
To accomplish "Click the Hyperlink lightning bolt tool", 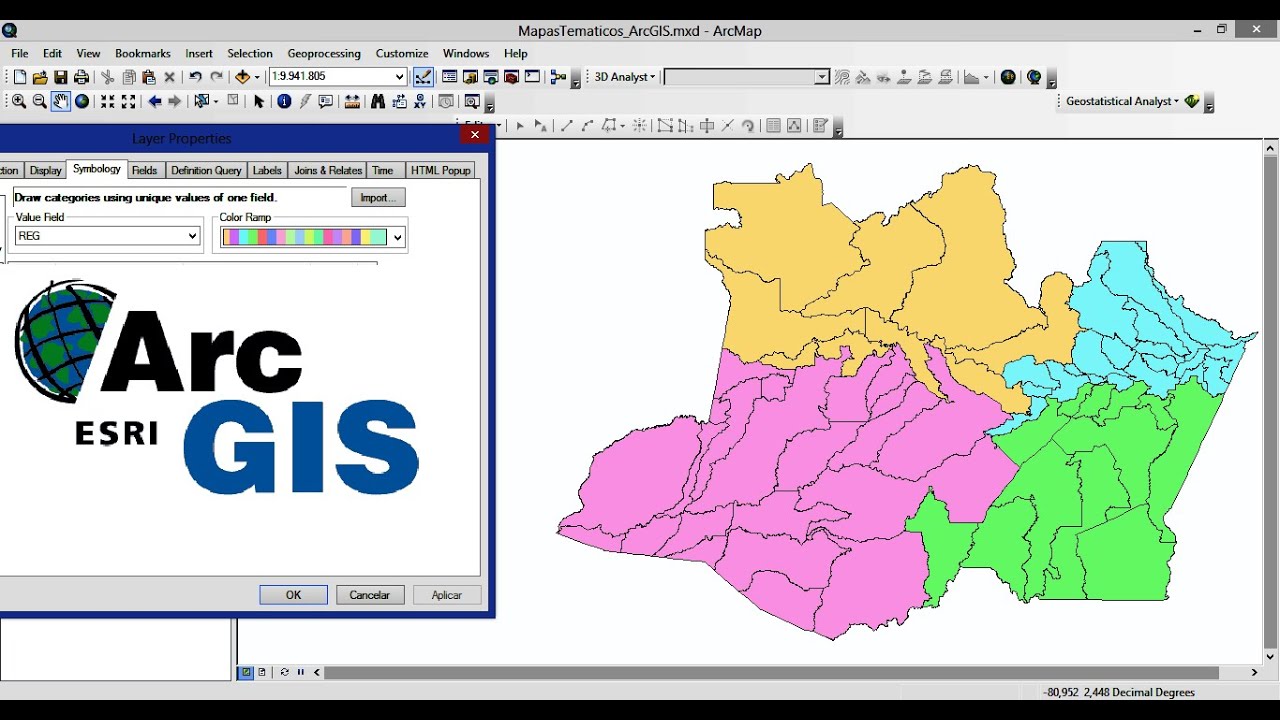I will click(305, 101).
